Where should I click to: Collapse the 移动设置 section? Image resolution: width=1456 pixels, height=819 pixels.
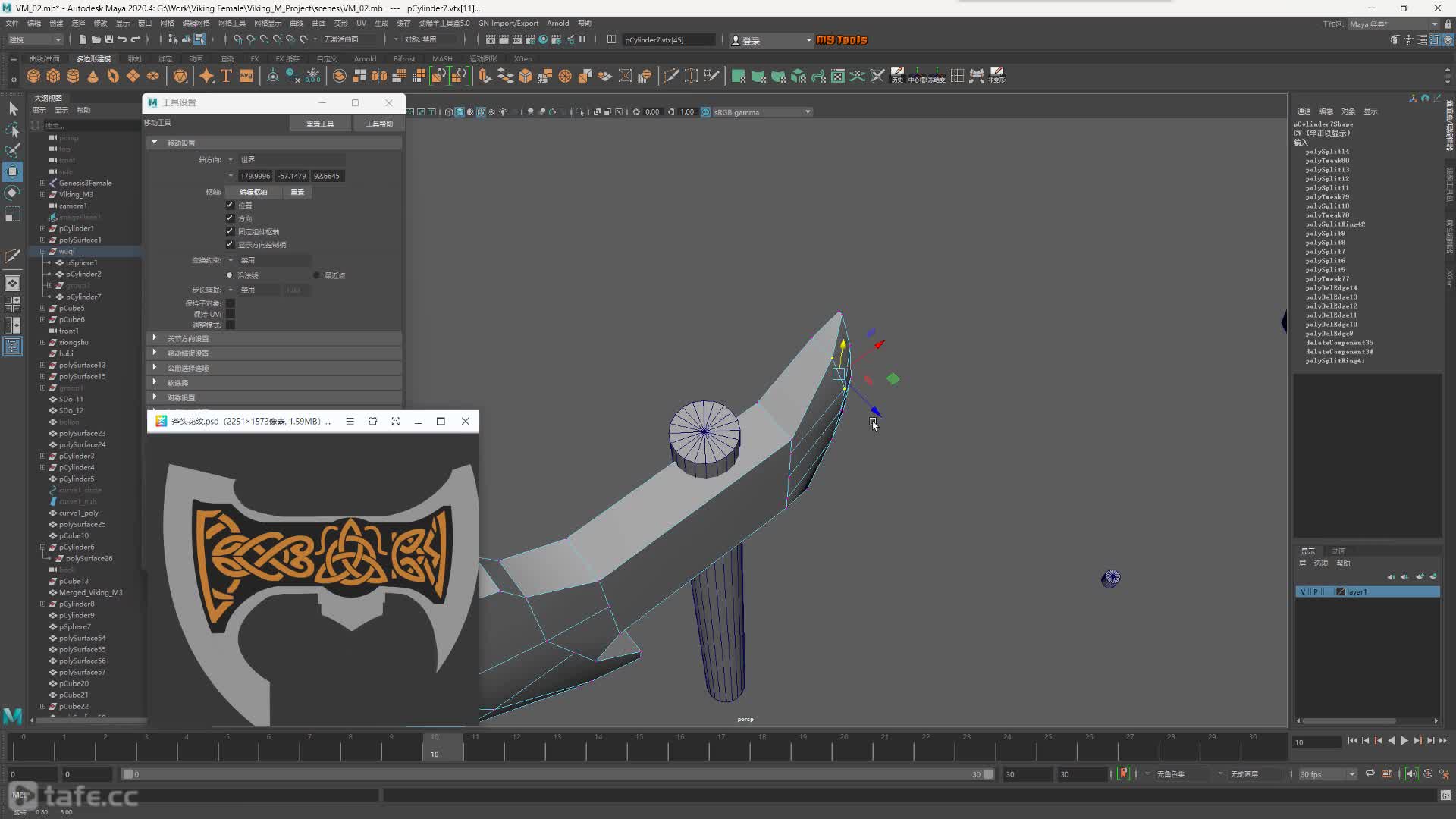[x=155, y=143]
